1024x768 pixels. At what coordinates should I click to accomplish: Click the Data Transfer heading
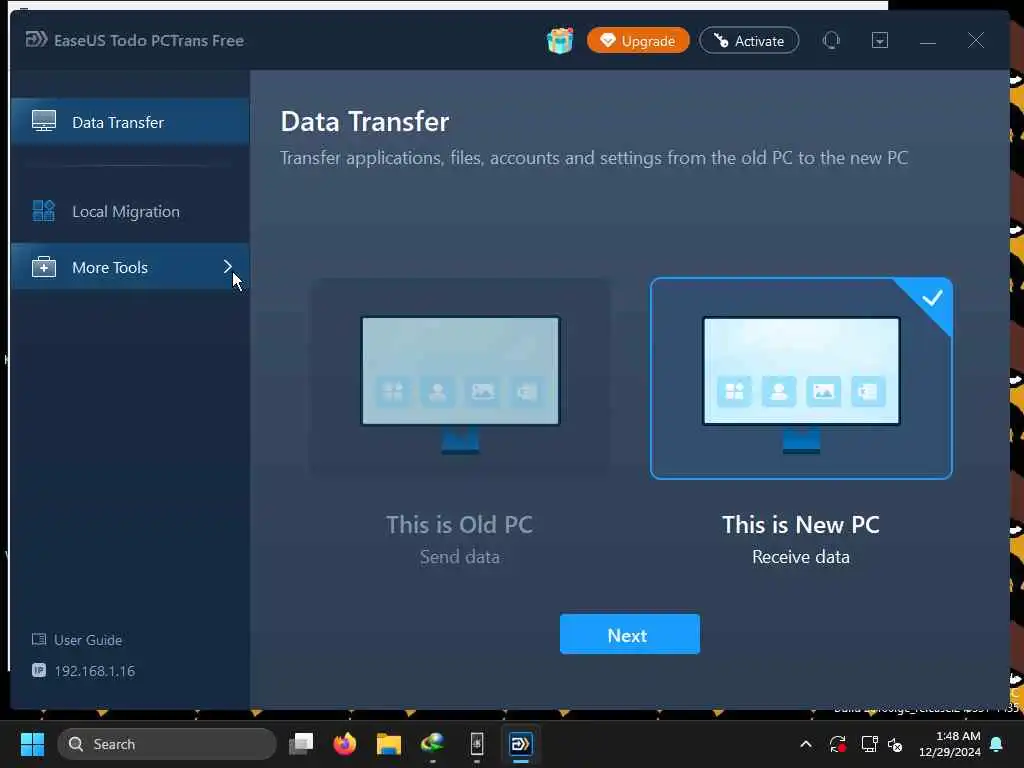365,121
